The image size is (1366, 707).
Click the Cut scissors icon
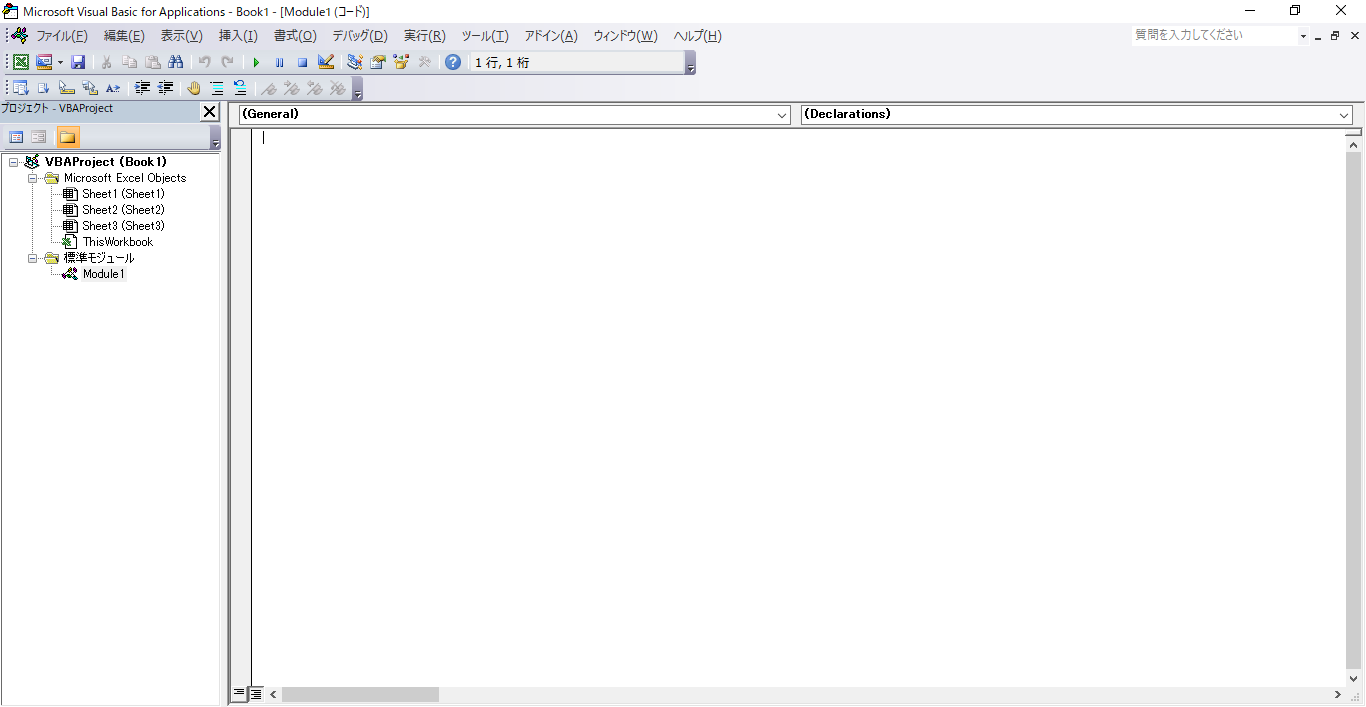[106, 62]
